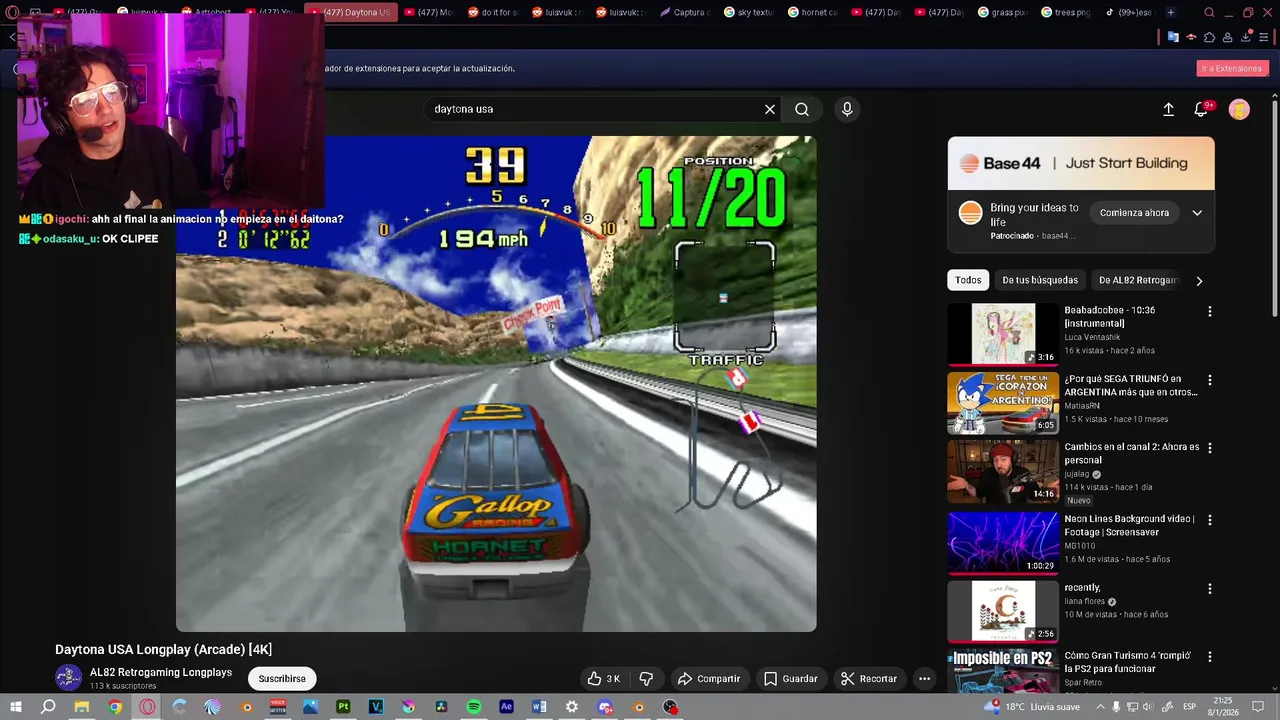Open the ESP keyboard language selector
The height and width of the screenshot is (720, 1280).
pyautogui.click(x=1191, y=707)
